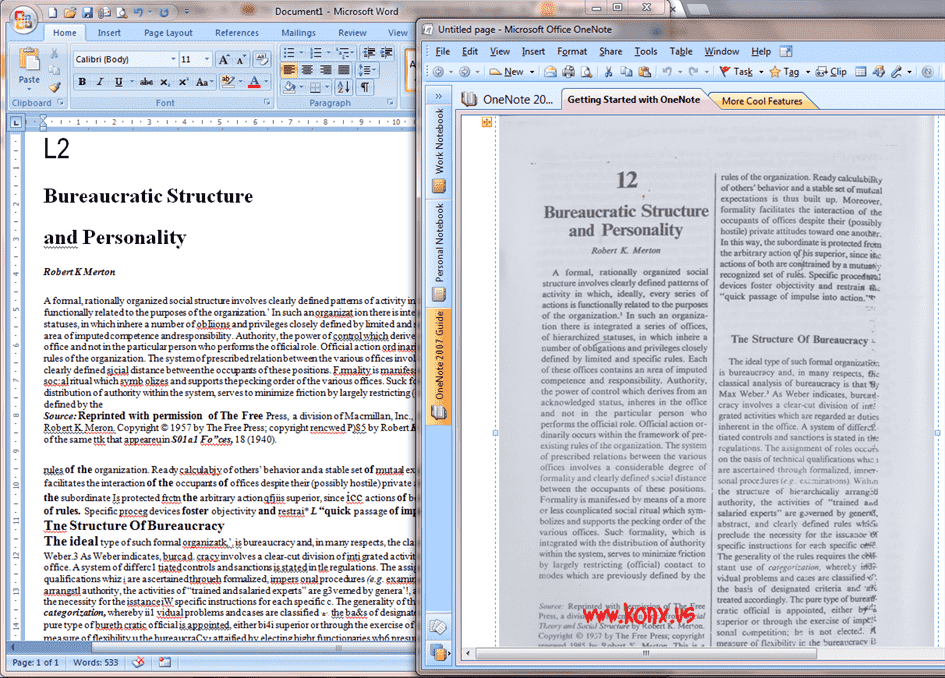
Task: Click the Paste clipboard icon in OneNote toolbar
Action: coord(644,72)
